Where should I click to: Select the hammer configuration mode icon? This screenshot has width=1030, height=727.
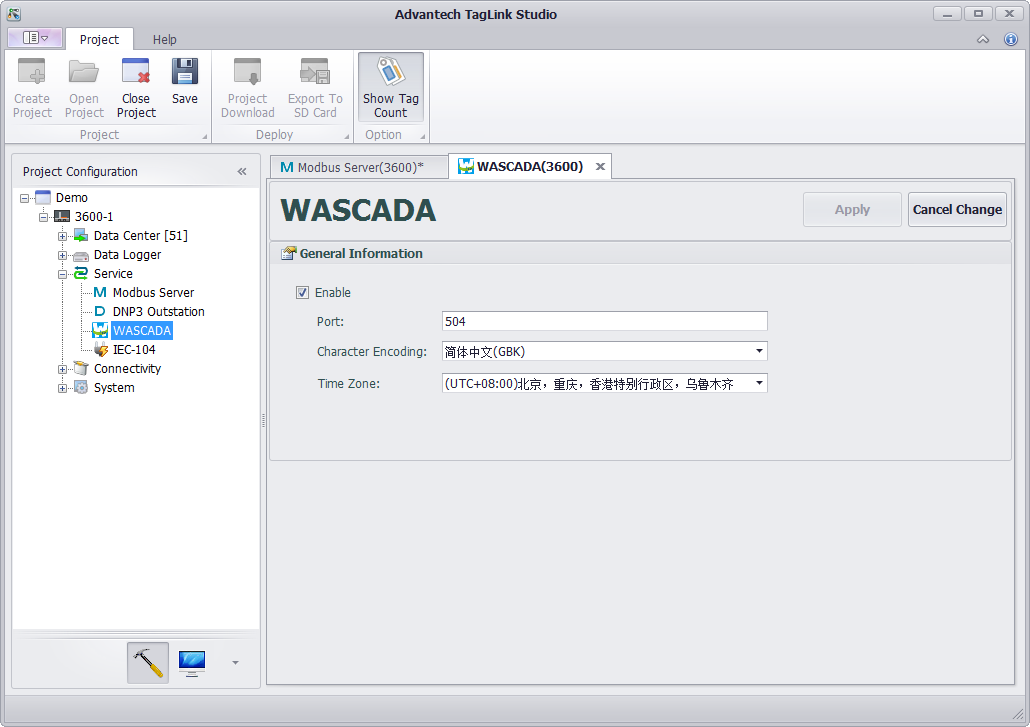tap(148, 662)
